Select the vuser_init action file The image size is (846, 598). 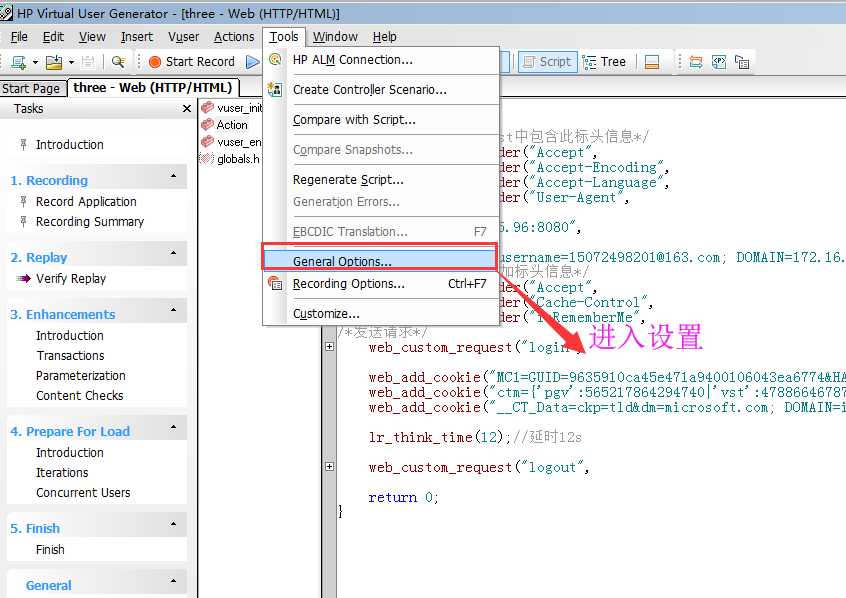232,108
